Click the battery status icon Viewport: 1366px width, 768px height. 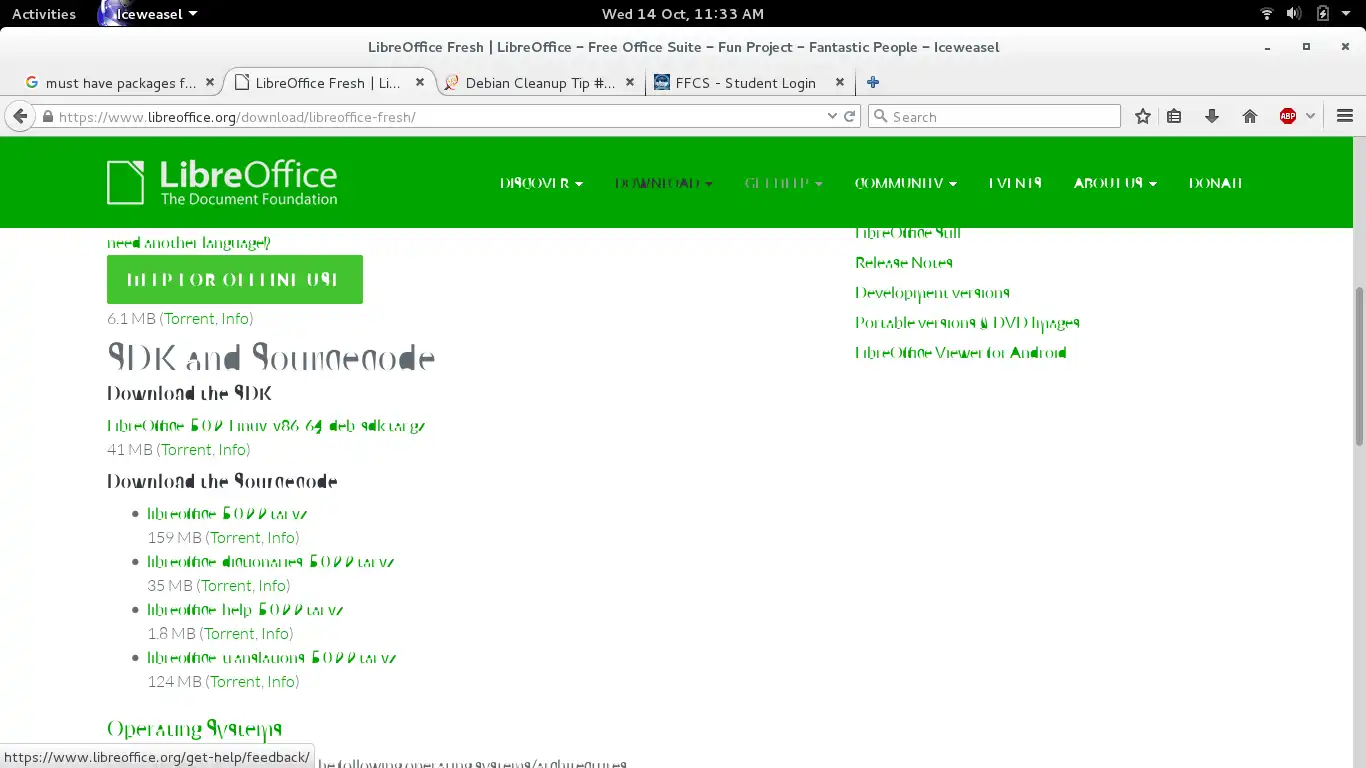coord(1323,14)
